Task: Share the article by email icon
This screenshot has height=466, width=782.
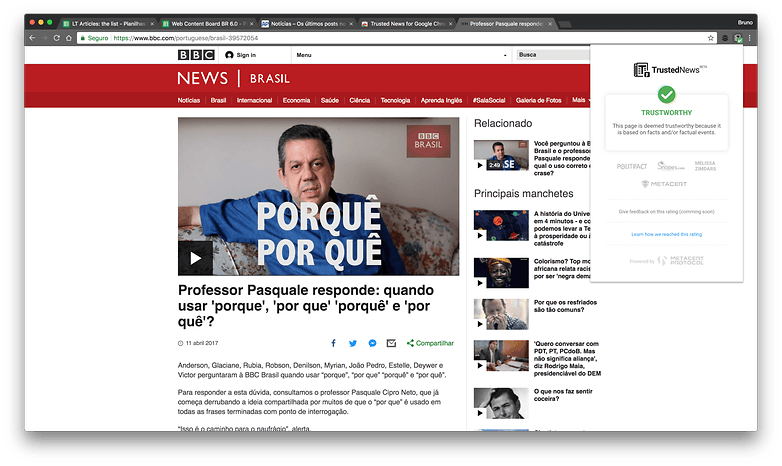Action: pos(391,343)
